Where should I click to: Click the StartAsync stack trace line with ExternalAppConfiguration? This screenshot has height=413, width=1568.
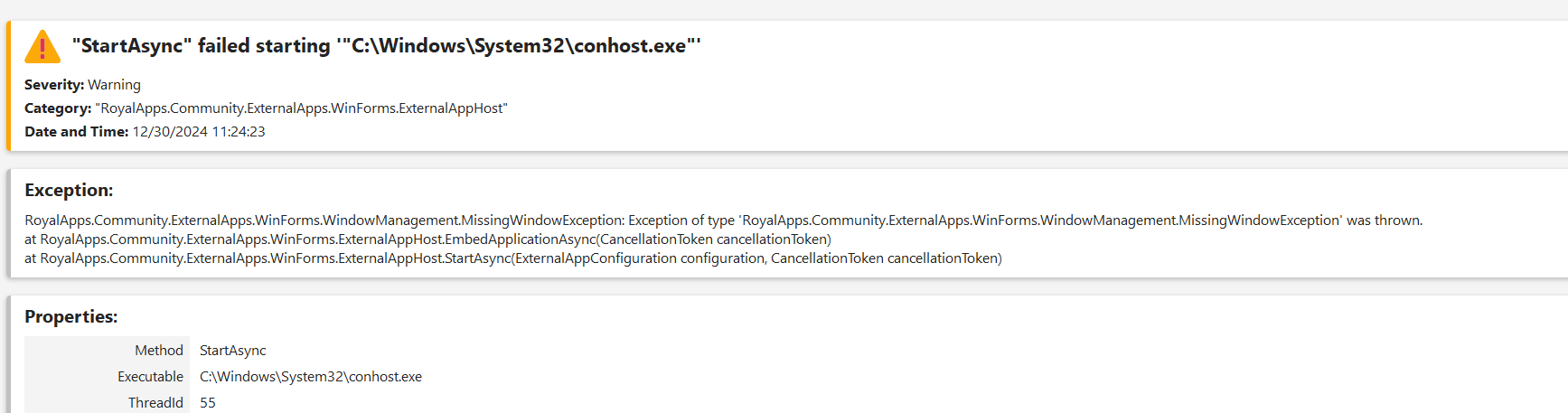point(512,258)
